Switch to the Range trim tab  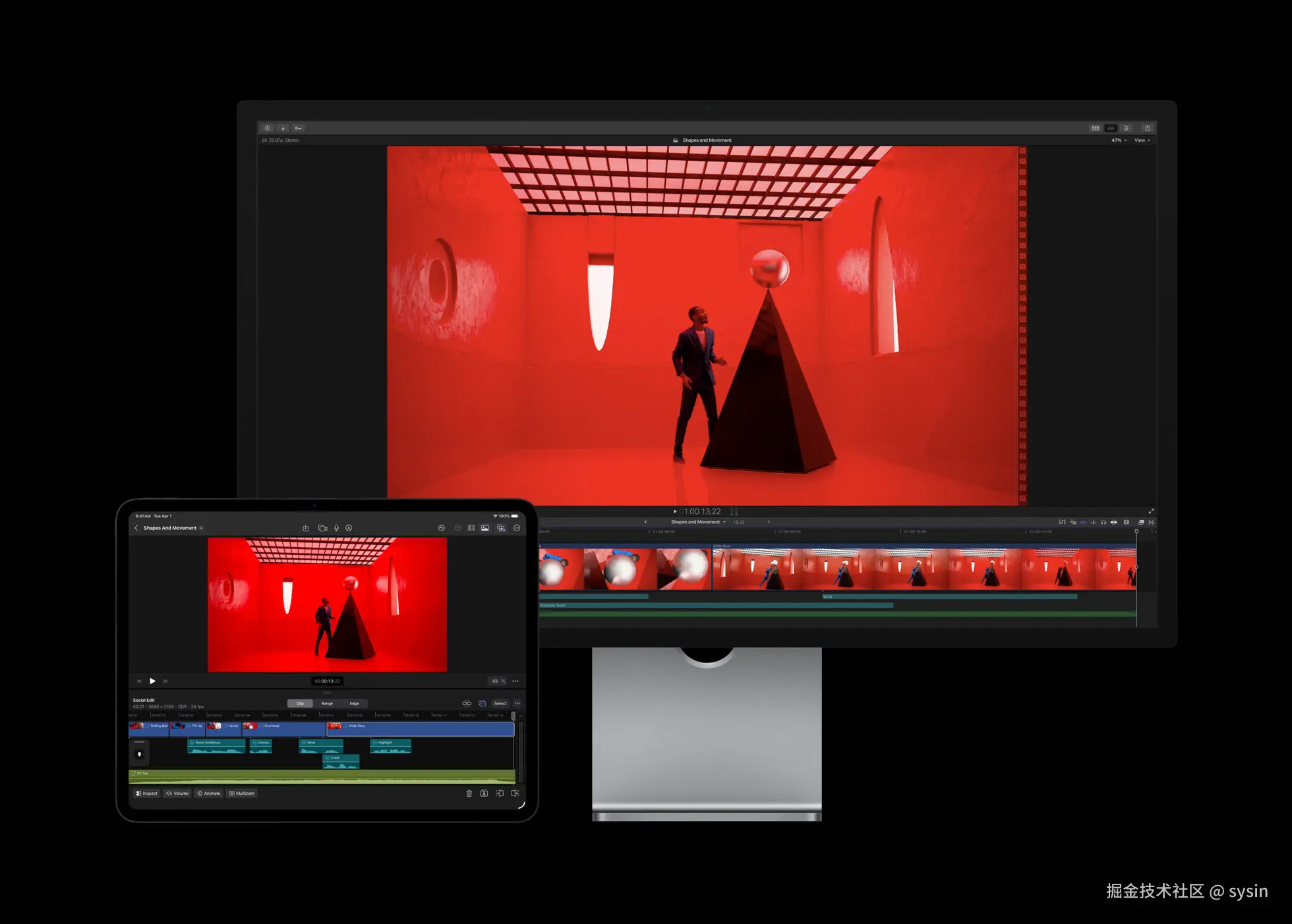coord(327,703)
